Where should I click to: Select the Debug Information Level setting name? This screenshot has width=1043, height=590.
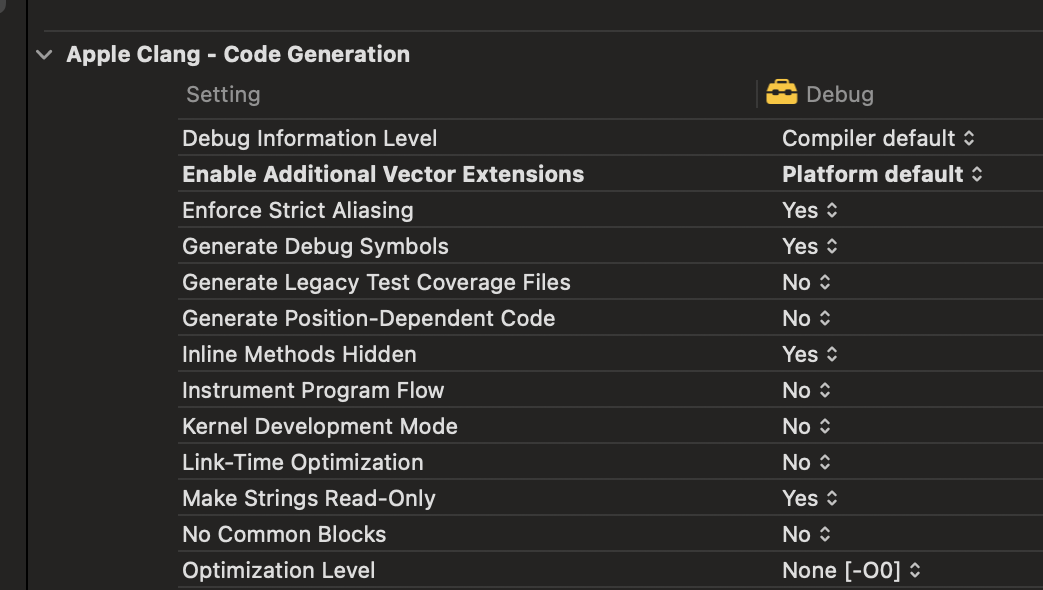point(309,138)
